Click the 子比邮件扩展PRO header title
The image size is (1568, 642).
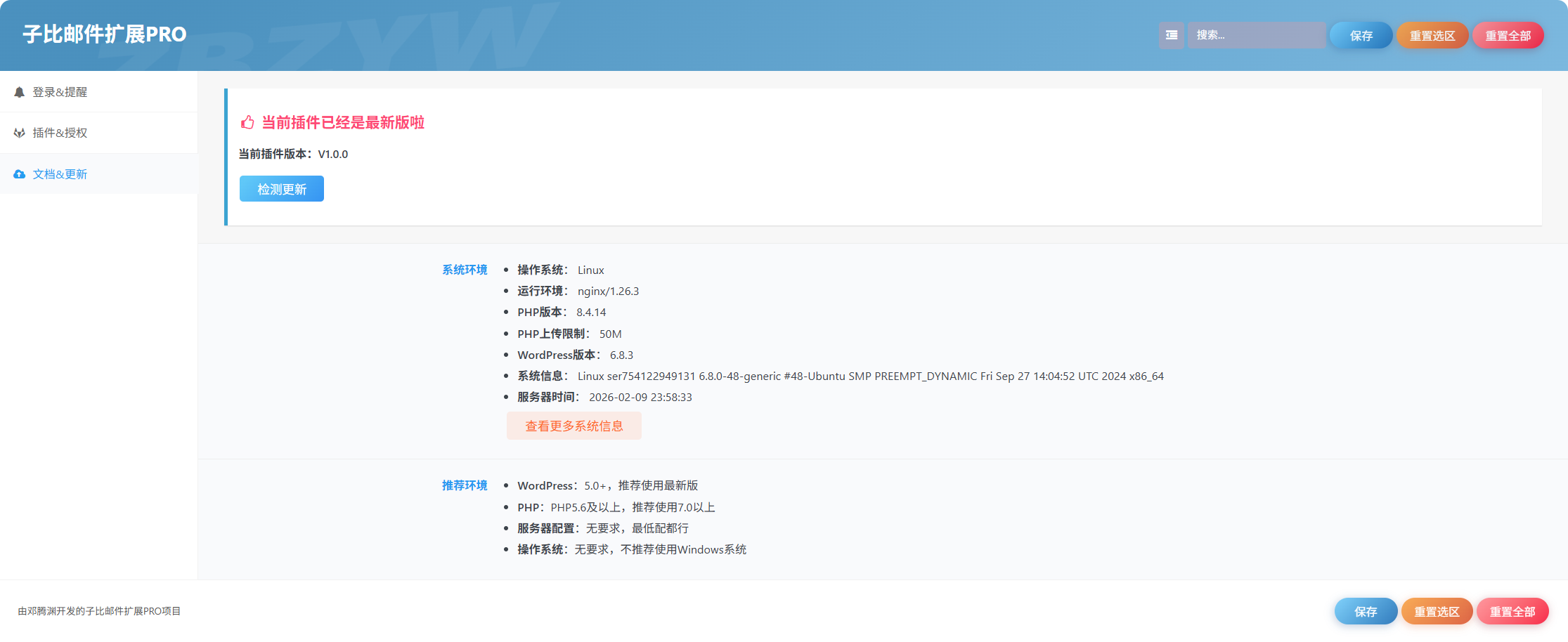click(105, 34)
